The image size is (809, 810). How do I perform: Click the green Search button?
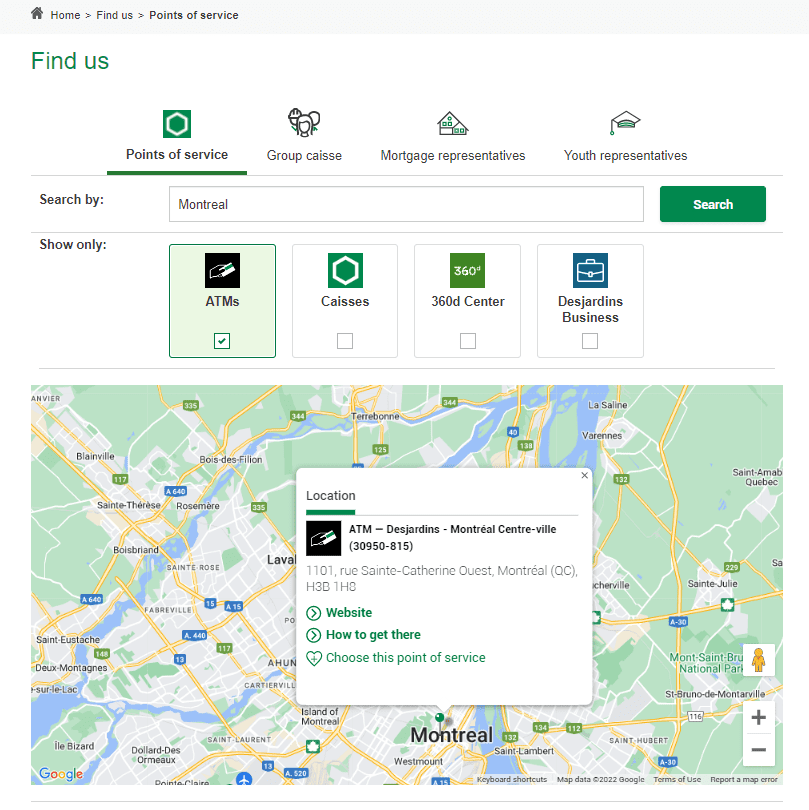[712, 204]
